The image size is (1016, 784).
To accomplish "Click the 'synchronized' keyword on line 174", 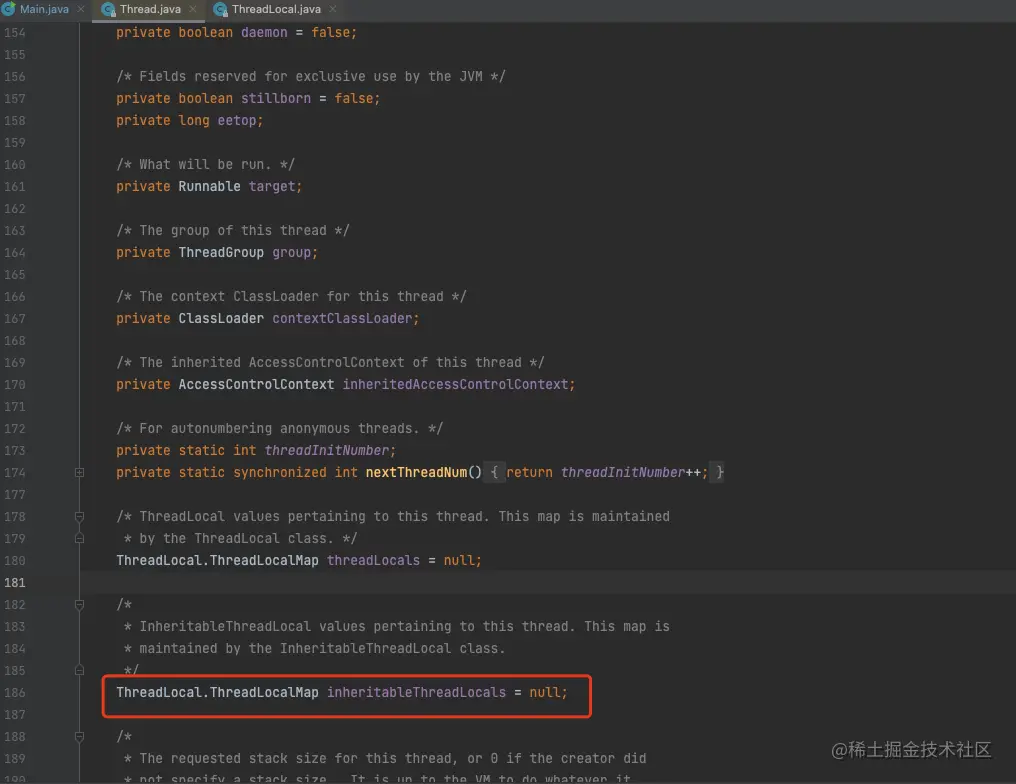I will pyautogui.click(x=279, y=472).
